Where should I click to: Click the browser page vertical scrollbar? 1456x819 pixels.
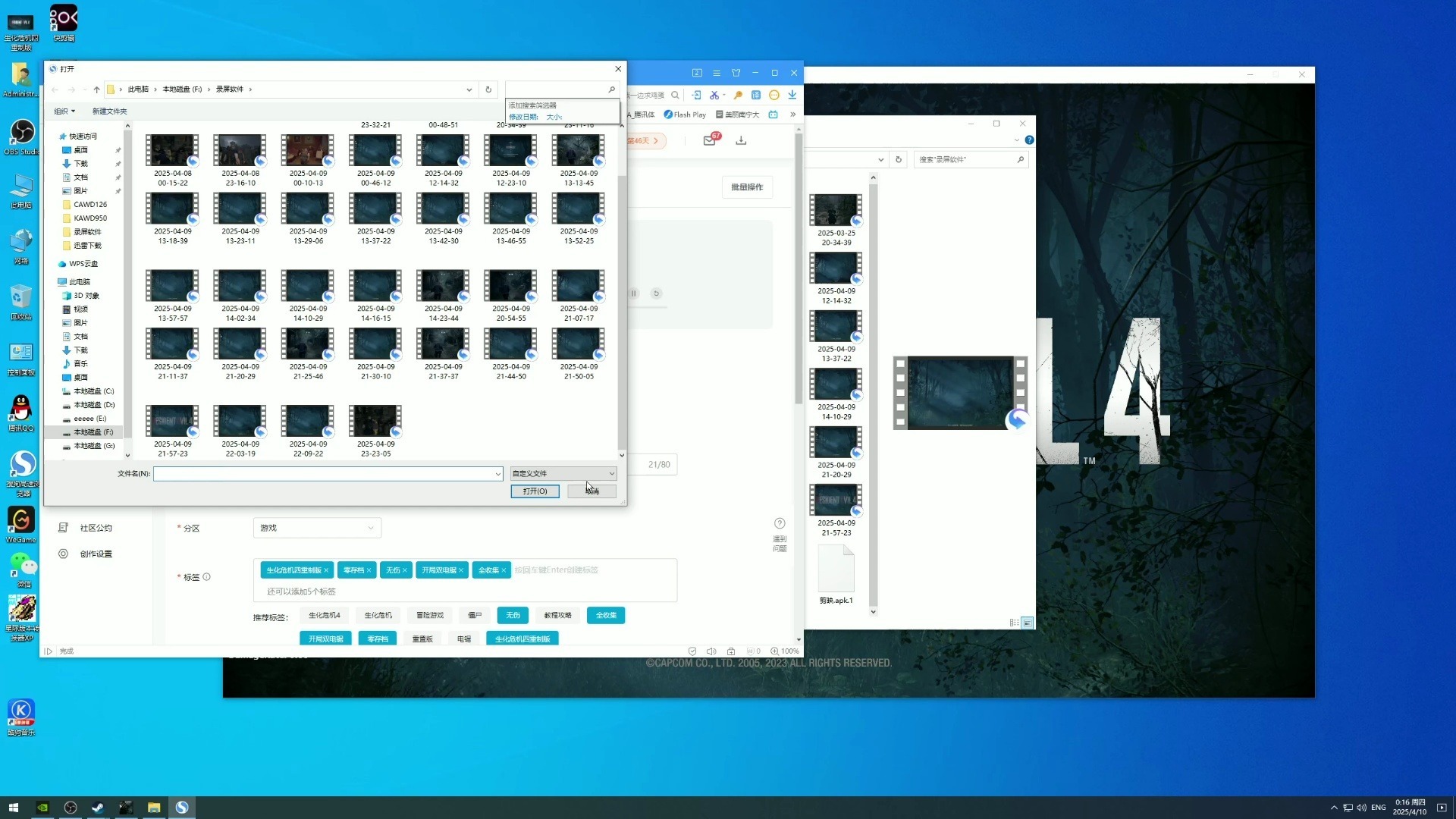pyautogui.click(x=799, y=269)
